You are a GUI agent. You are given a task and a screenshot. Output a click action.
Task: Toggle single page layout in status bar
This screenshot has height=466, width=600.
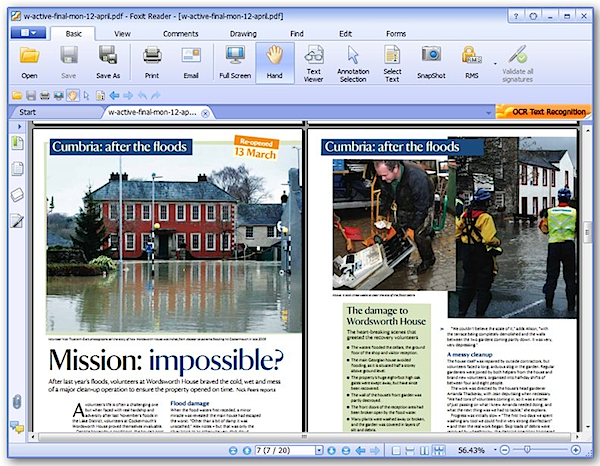pyautogui.click(x=396, y=451)
